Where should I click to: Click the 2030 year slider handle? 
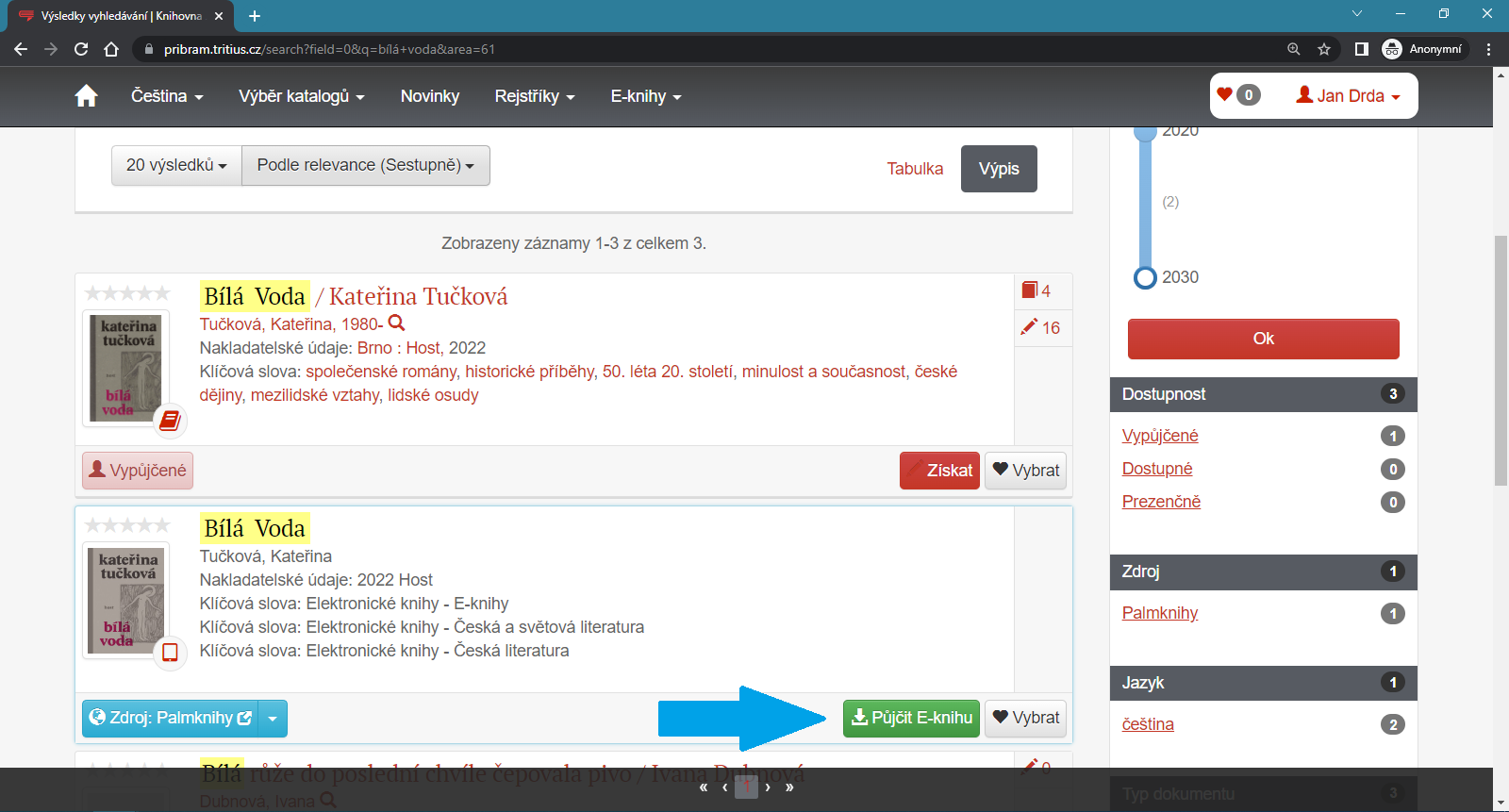click(1145, 277)
